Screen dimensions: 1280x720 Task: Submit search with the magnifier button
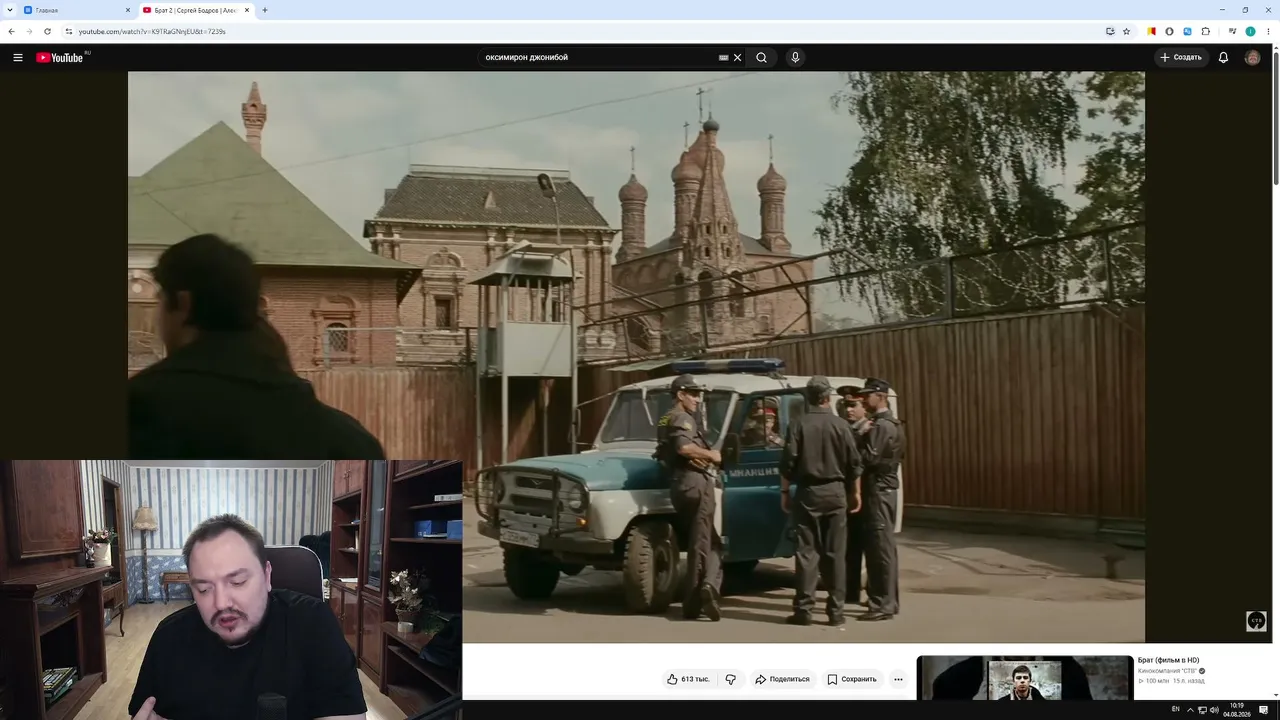761,57
